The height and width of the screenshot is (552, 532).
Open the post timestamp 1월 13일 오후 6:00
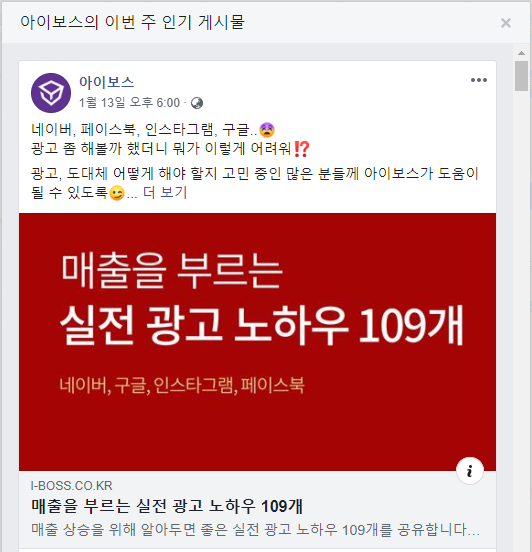[x=130, y=103]
